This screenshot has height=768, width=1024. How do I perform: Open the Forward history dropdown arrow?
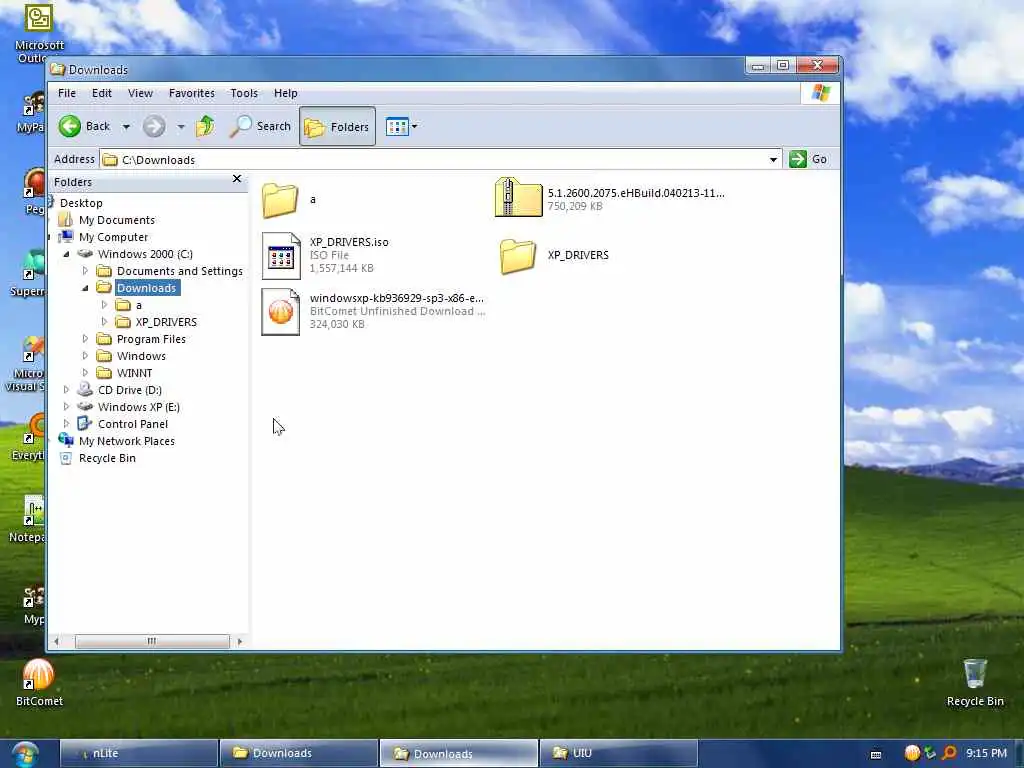[x=181, y=127]
